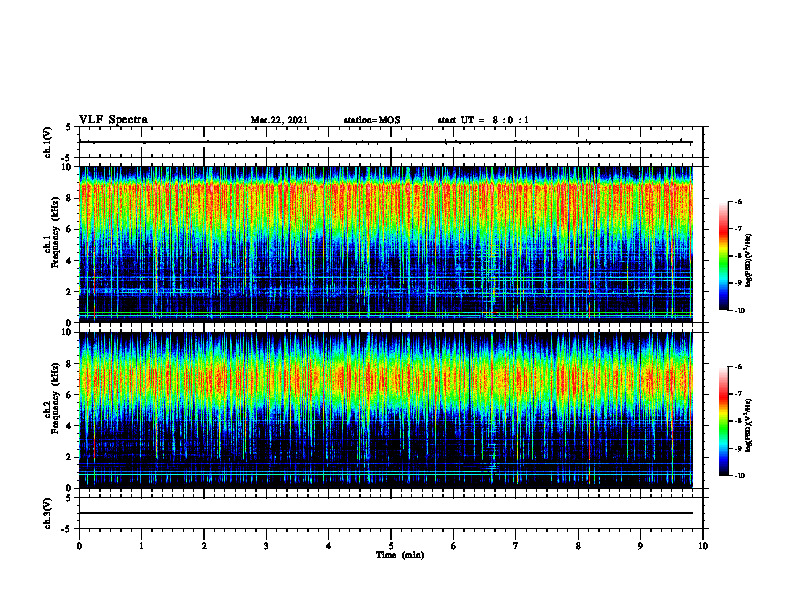Click the ch.3(V) waveform trace panel
Image resolution: width=792 pixels, height=612 pixels.
point(391,513)
